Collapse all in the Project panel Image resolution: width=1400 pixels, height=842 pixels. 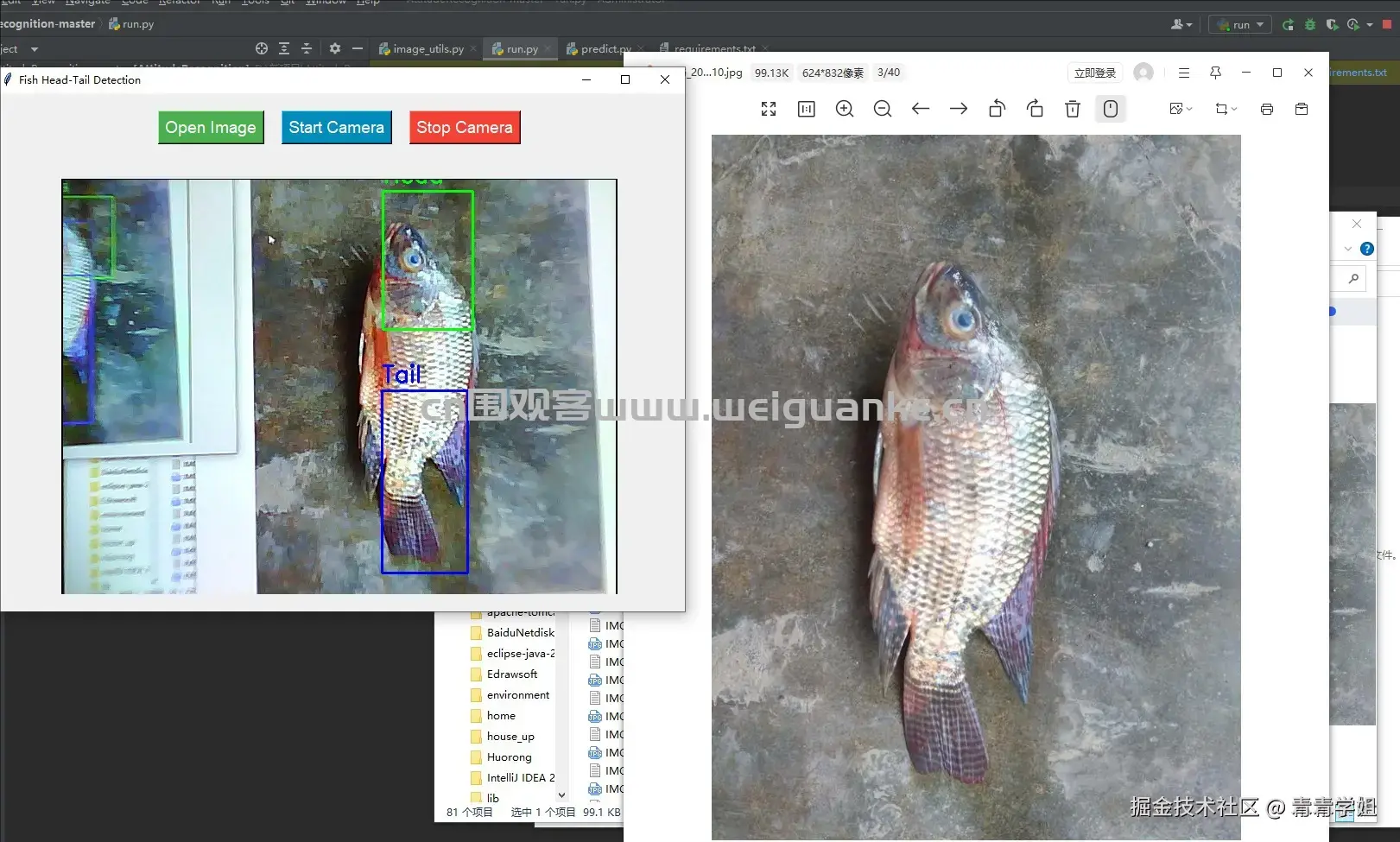coord(307,48)
